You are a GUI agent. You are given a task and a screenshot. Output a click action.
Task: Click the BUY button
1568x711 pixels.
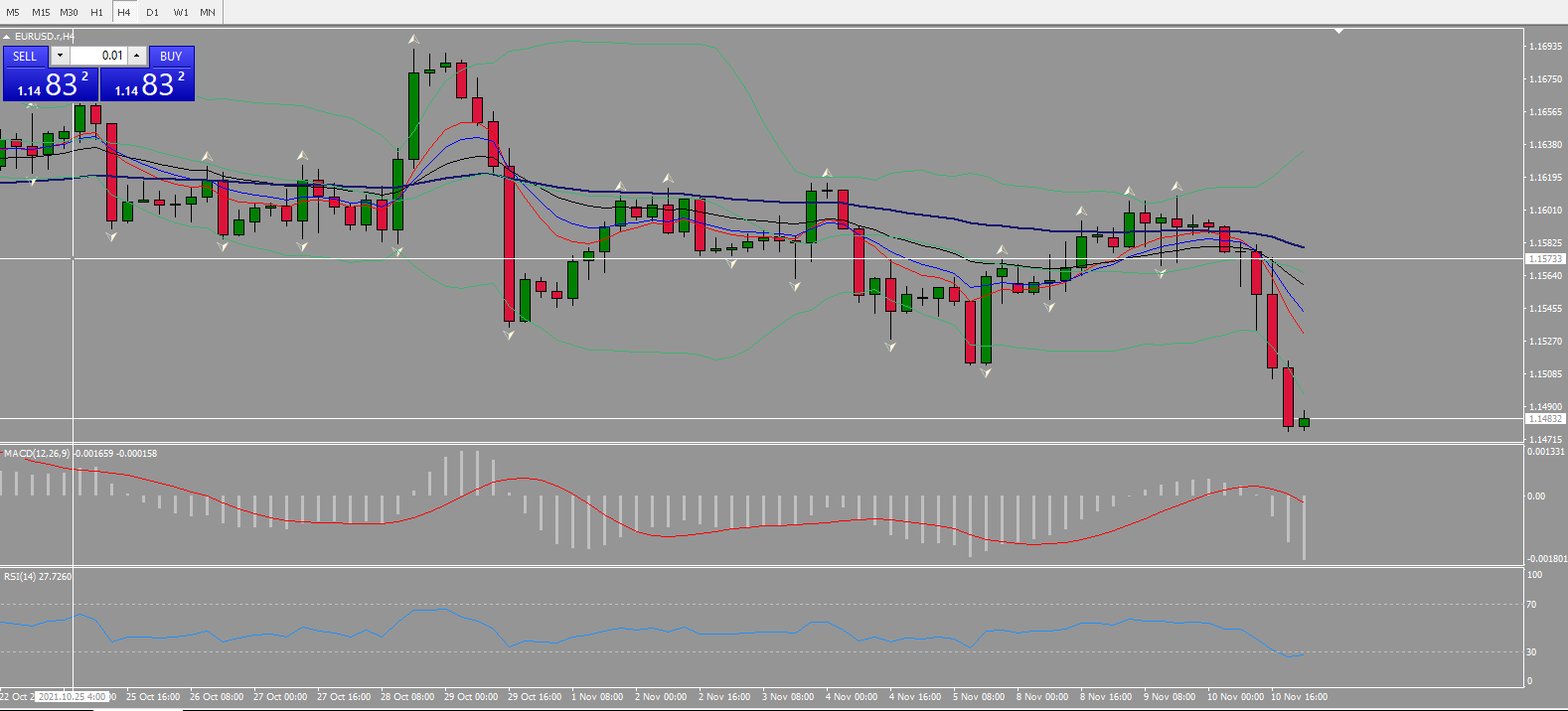point(171,57)
